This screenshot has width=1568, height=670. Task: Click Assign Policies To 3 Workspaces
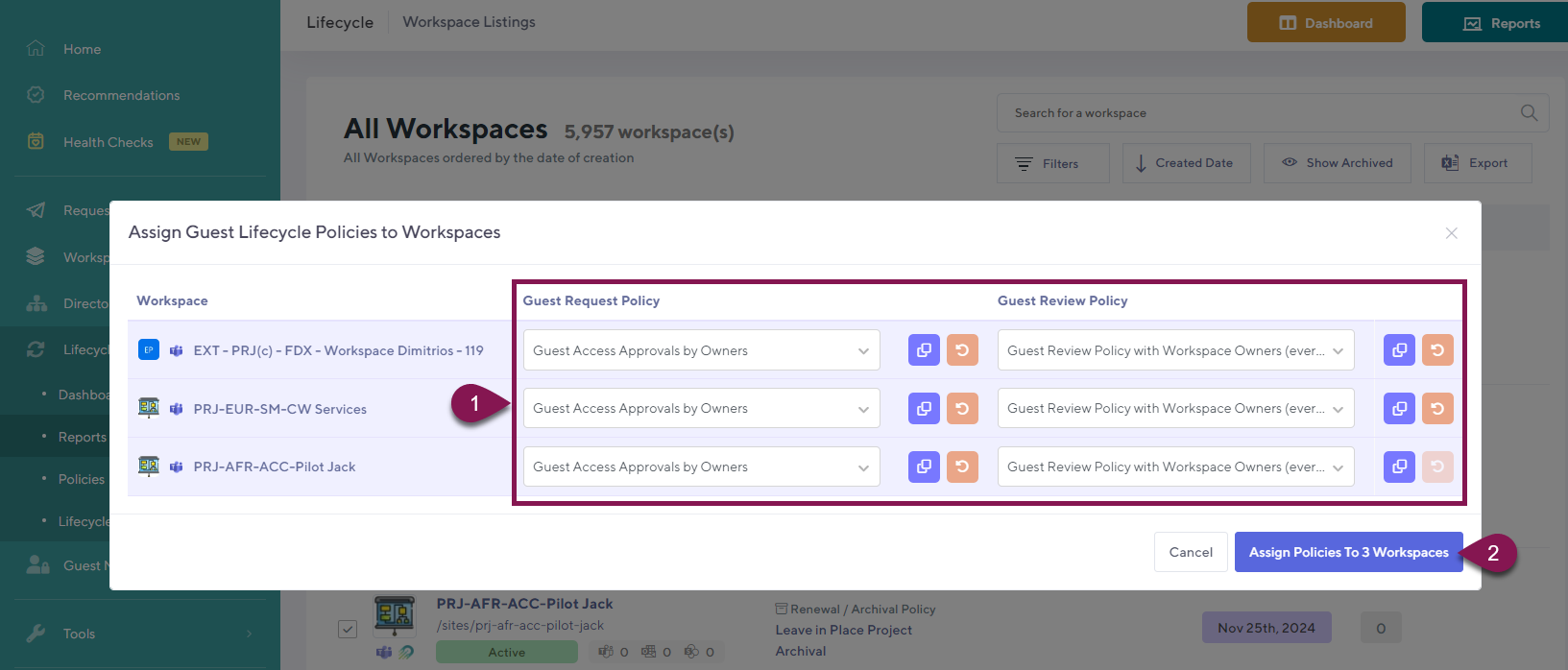pos(1348,552)
